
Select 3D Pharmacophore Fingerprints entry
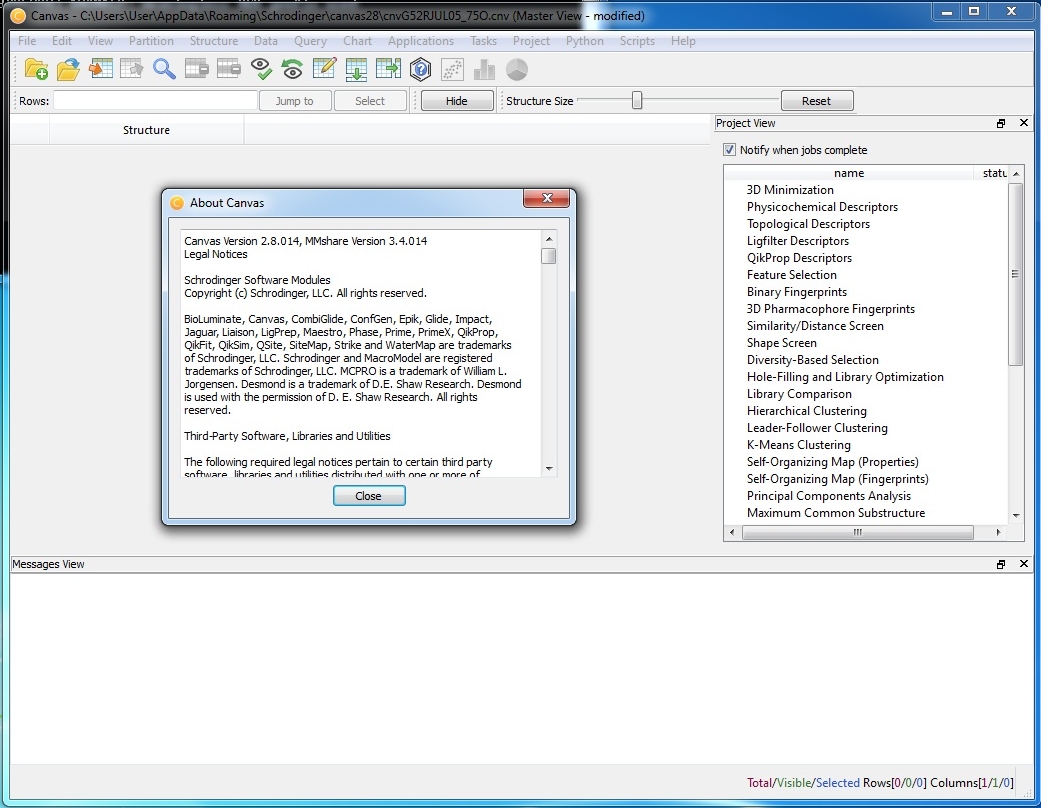[831, 309]
